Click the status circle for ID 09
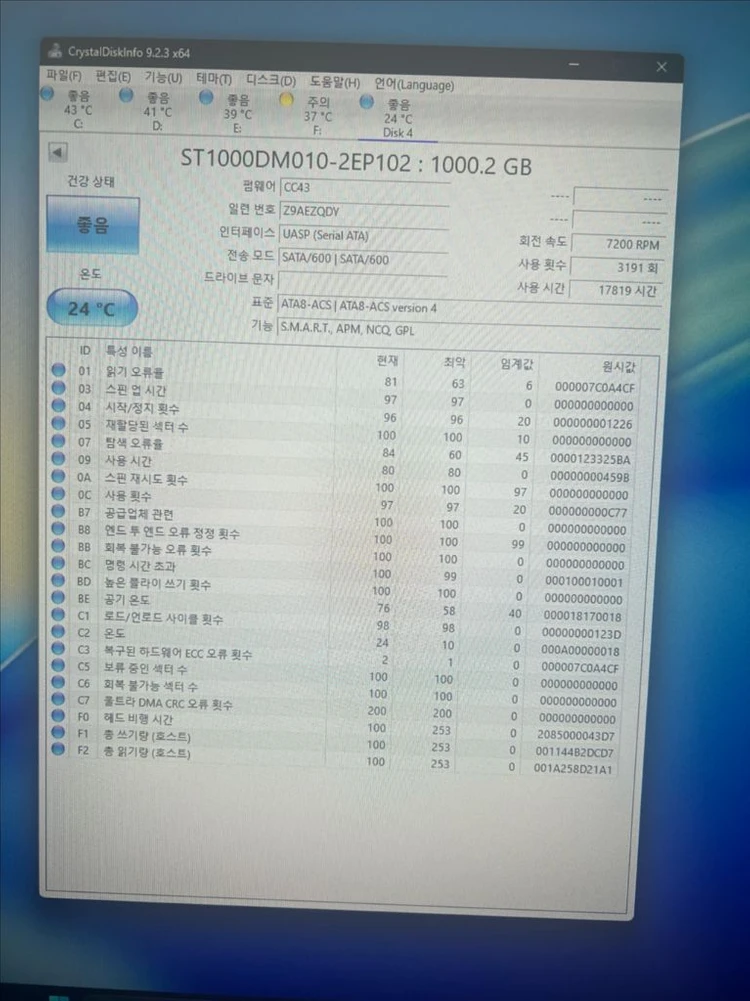Screen dimensions: 750x1001 [x=58, y=458]
